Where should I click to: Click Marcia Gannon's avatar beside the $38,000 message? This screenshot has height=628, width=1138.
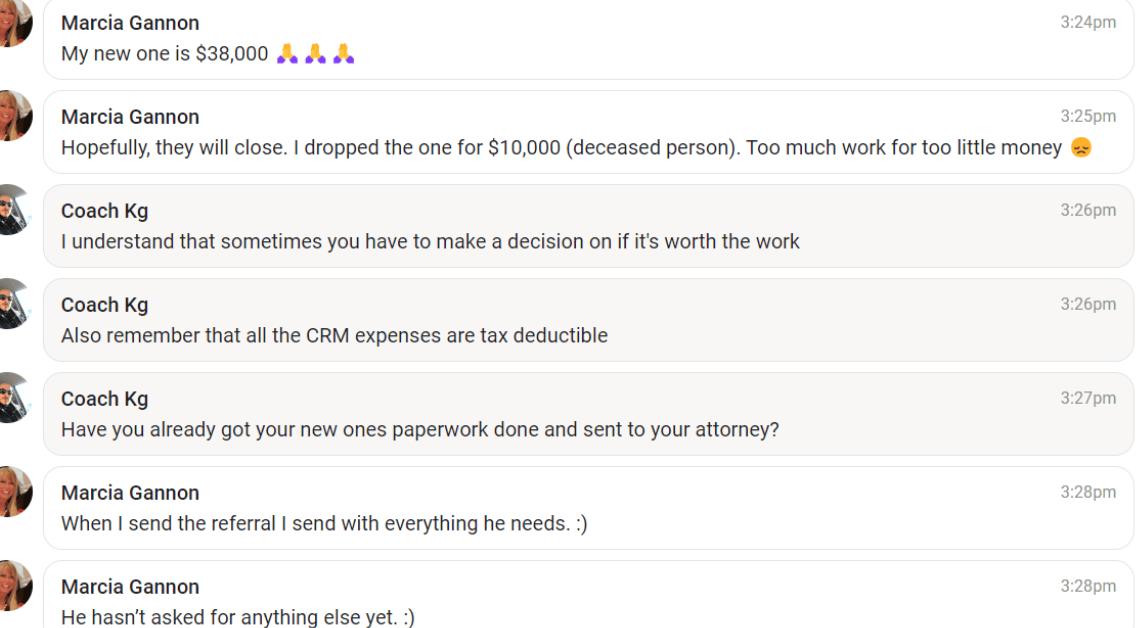(x=14, y=24)
